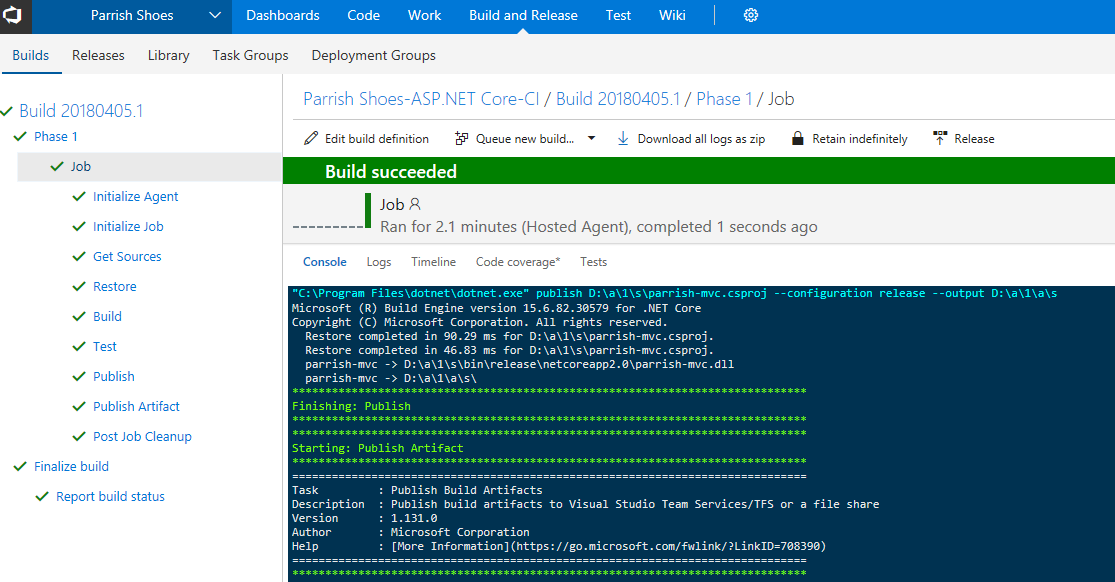Select the Get Sources step
Screen dimensions: 1115x582
pos(127,257)
